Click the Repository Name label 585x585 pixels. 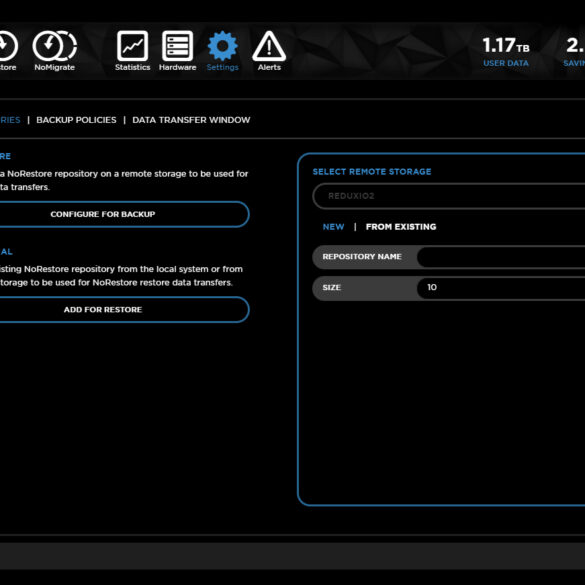[362, 257]
